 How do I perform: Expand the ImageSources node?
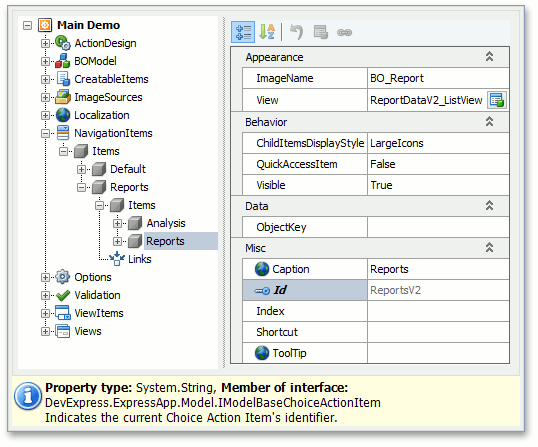click(x=45, y=97)
